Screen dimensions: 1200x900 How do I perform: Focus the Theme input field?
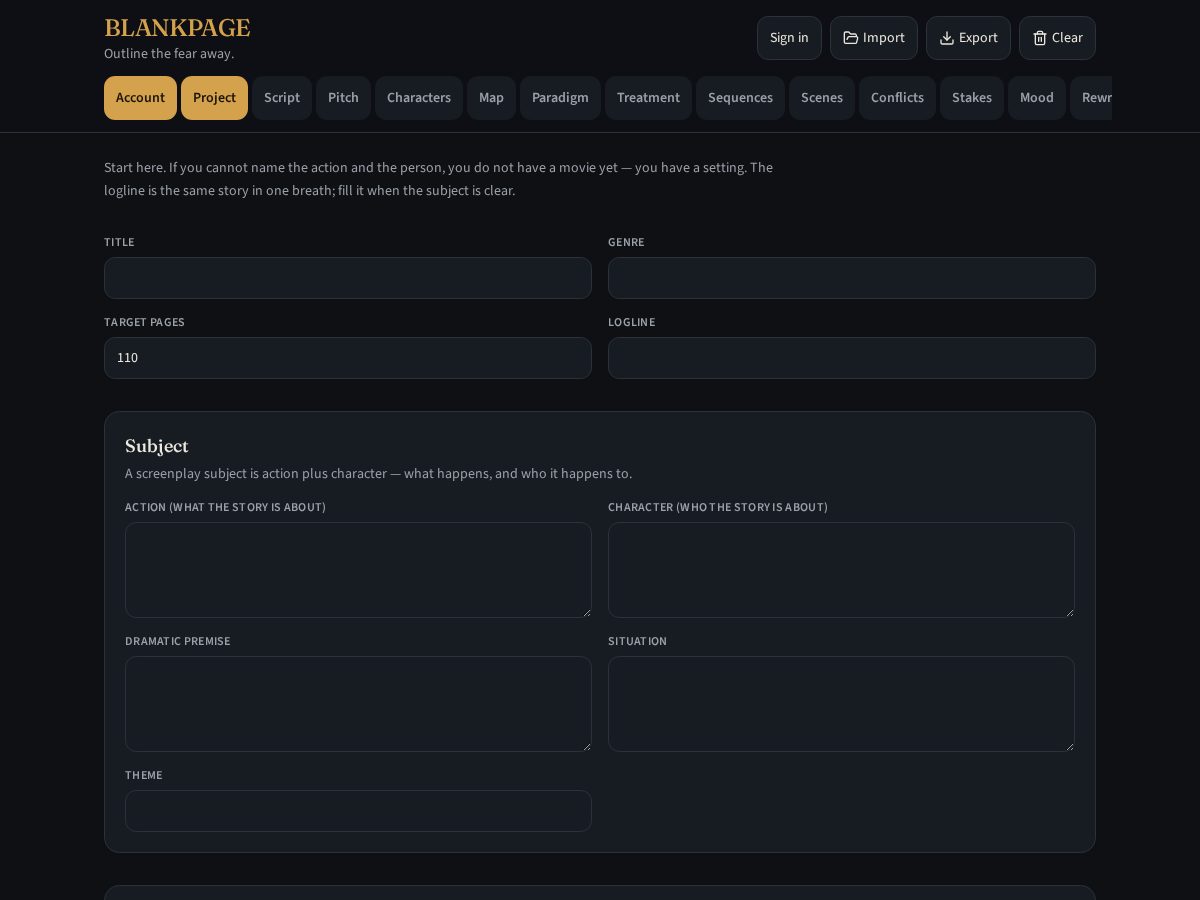358,811
